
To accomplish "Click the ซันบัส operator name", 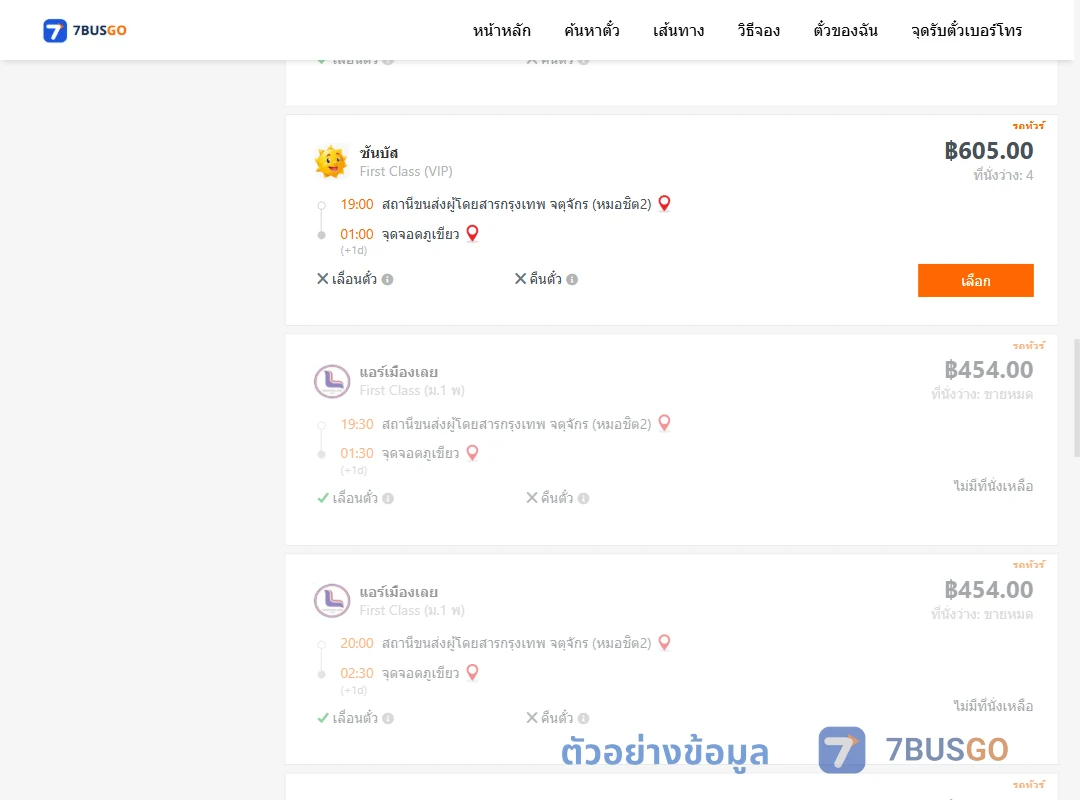I will point(379,152).
